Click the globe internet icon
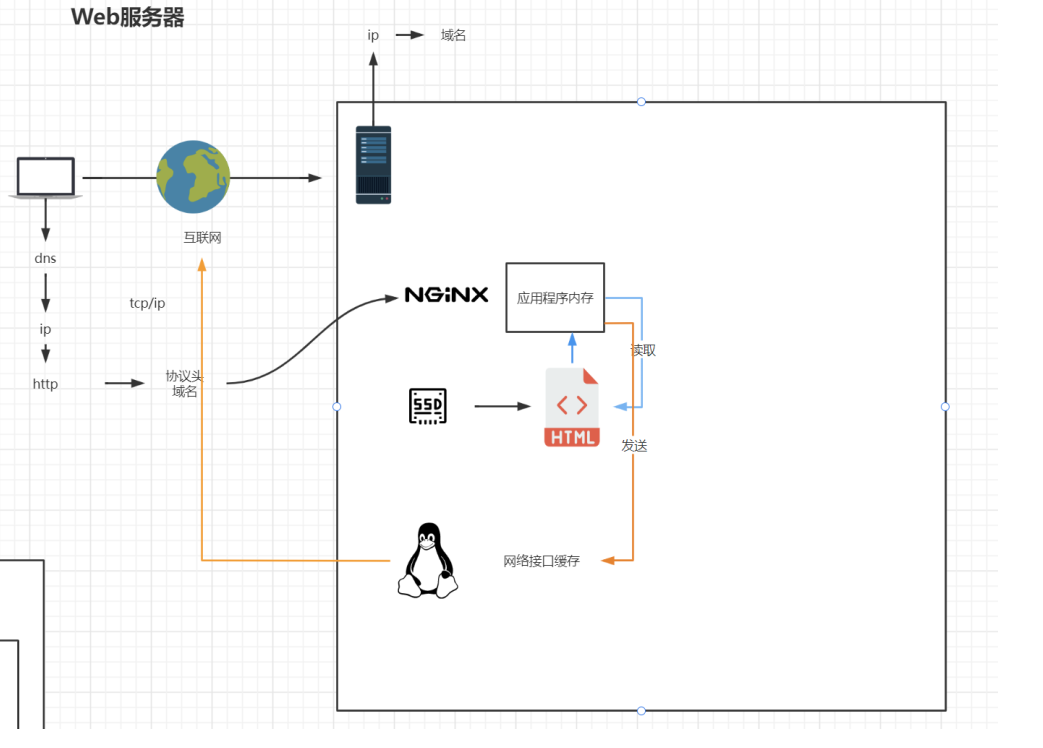Screen dimensions: 1043x748 [193, 177]
